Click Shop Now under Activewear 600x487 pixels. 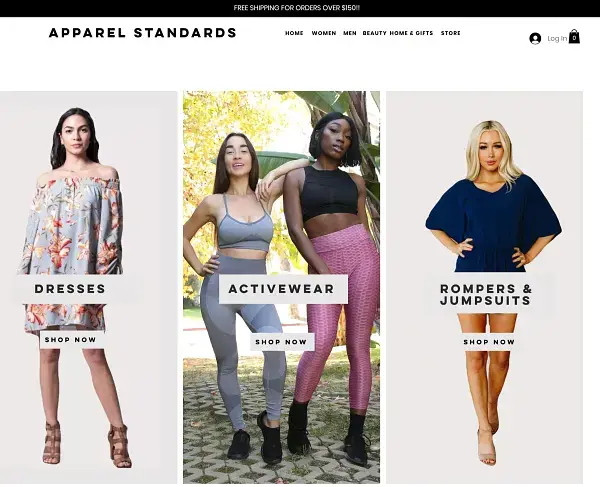click(282, 342)
